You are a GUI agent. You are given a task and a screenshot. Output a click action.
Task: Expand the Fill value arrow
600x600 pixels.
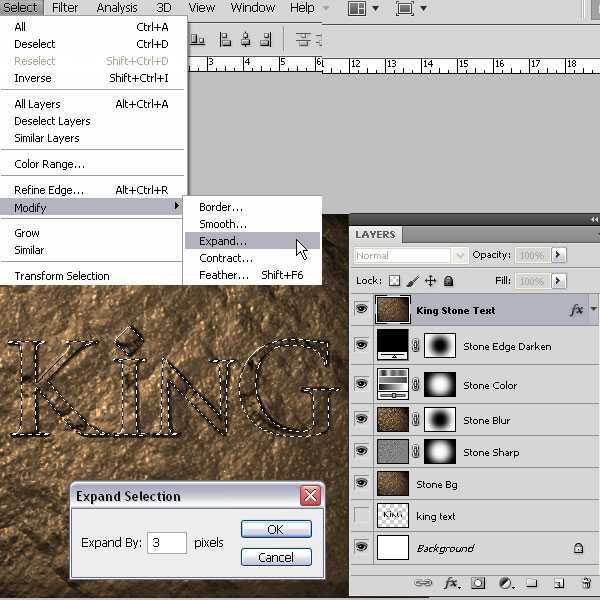pos(558,281)
